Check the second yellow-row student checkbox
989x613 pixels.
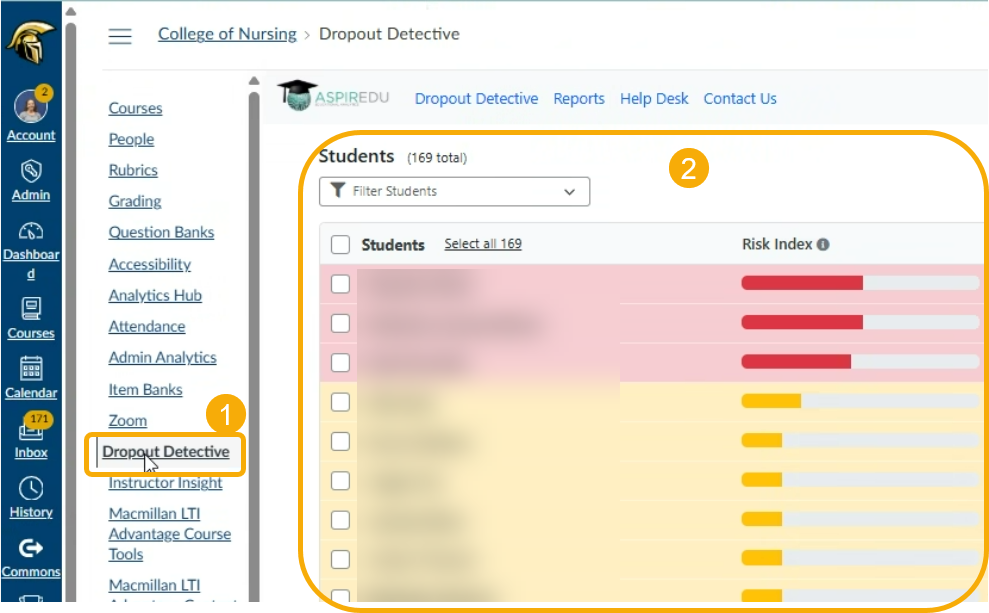tap(341, 441)
